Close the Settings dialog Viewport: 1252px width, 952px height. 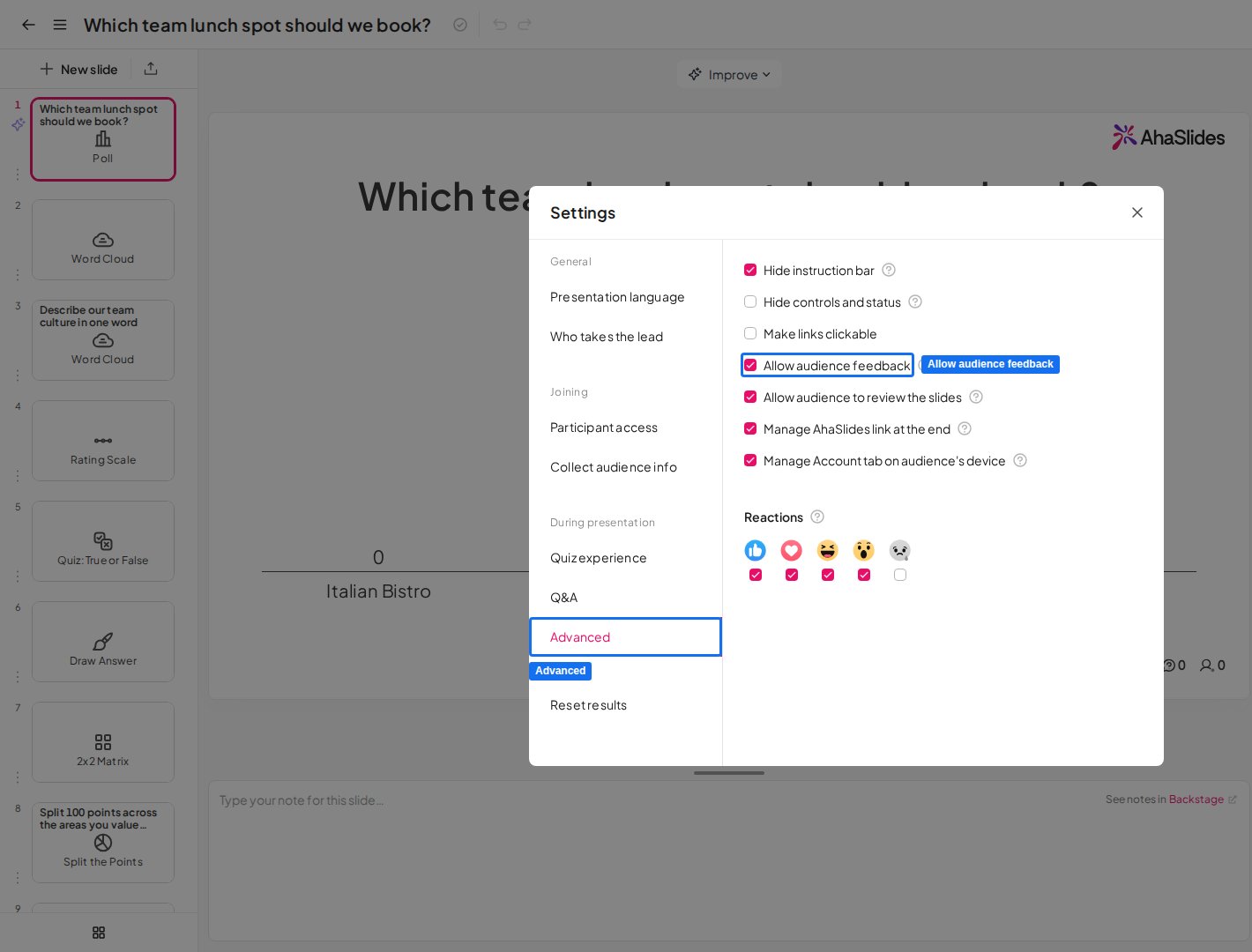tap(1137, 212)
